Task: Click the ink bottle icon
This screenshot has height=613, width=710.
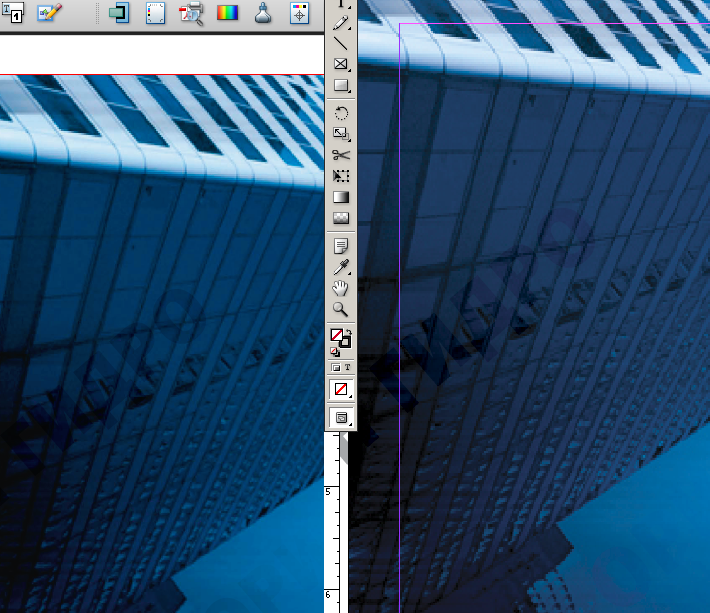Action: 263,13
